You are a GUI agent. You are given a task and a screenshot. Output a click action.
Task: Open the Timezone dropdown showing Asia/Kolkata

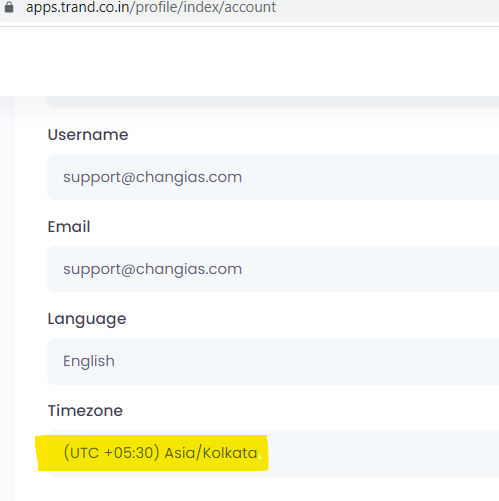pos(273,453)
